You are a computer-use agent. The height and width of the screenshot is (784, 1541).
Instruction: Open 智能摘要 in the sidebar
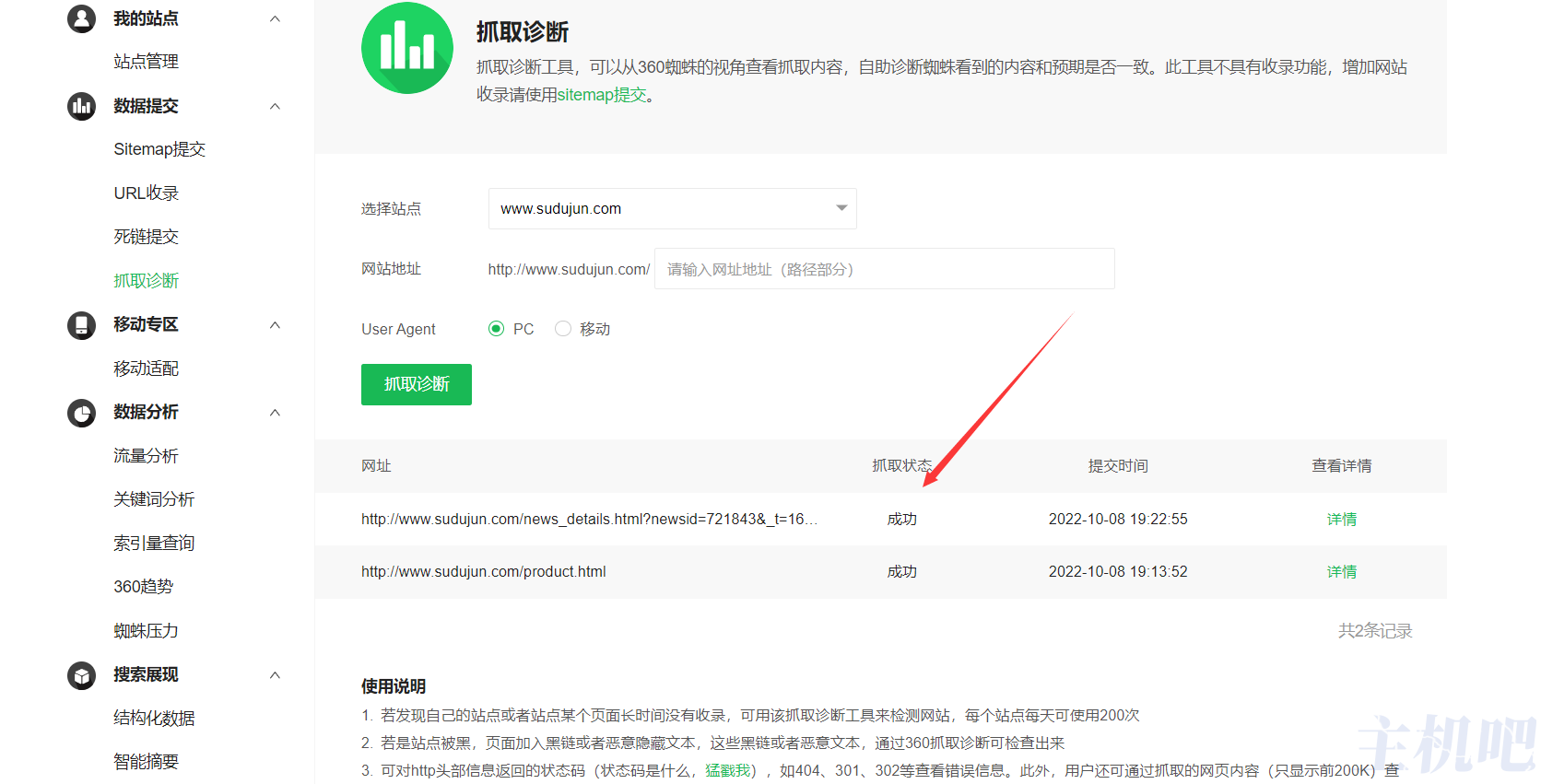point(146,762)
